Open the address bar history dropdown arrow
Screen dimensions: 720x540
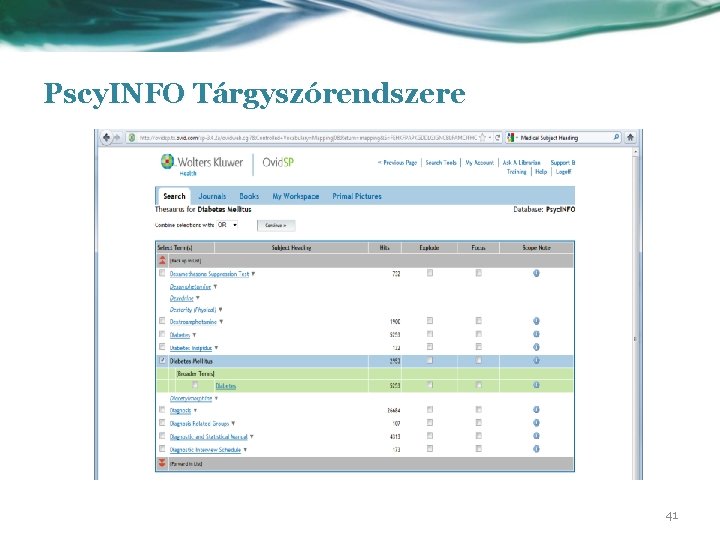click(x=490, y=137)
